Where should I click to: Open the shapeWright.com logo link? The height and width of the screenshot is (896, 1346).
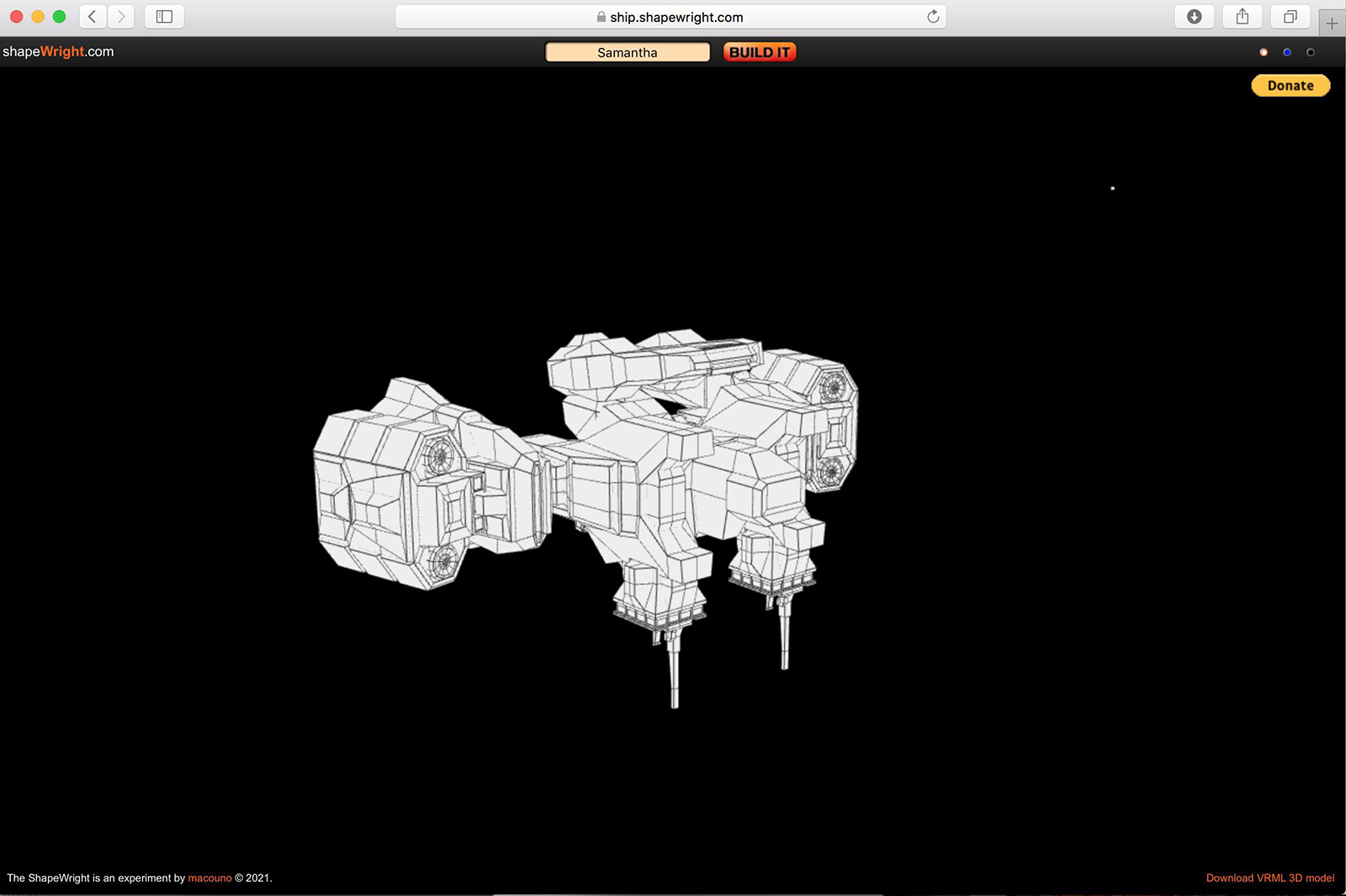(58, 51)
